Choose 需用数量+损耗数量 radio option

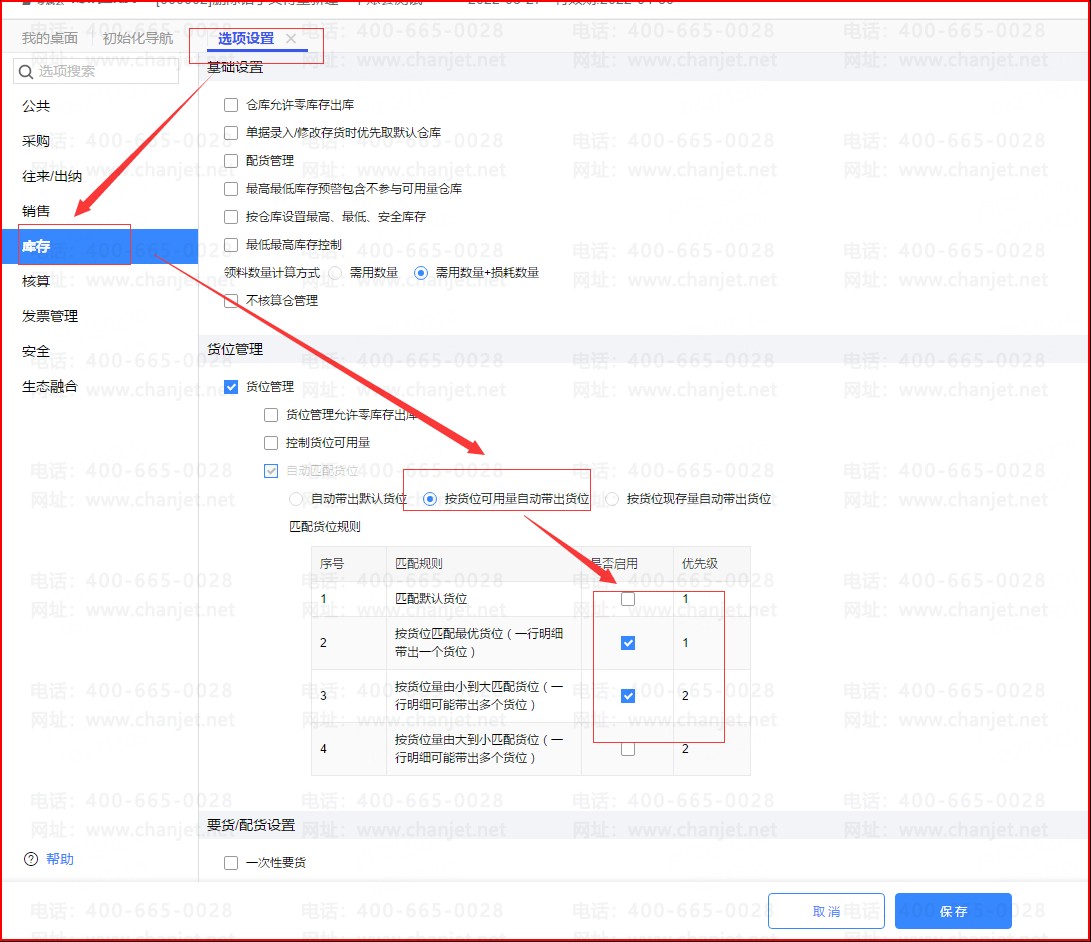(x=421, y=273)
